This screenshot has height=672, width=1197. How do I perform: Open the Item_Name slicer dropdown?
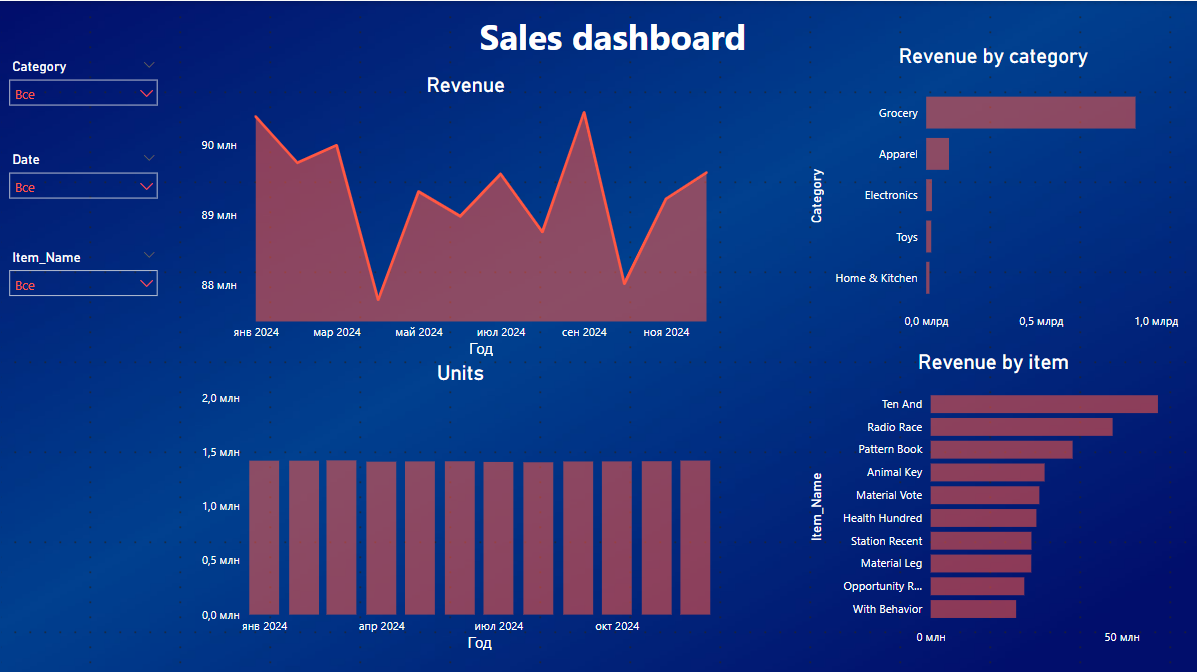click(83, 284)
